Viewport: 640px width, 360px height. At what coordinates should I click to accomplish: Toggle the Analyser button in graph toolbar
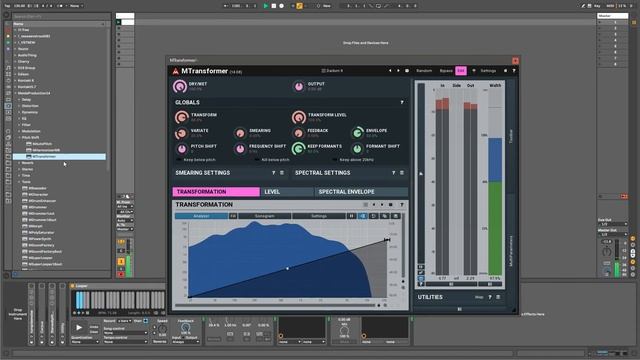coord(202,216)
